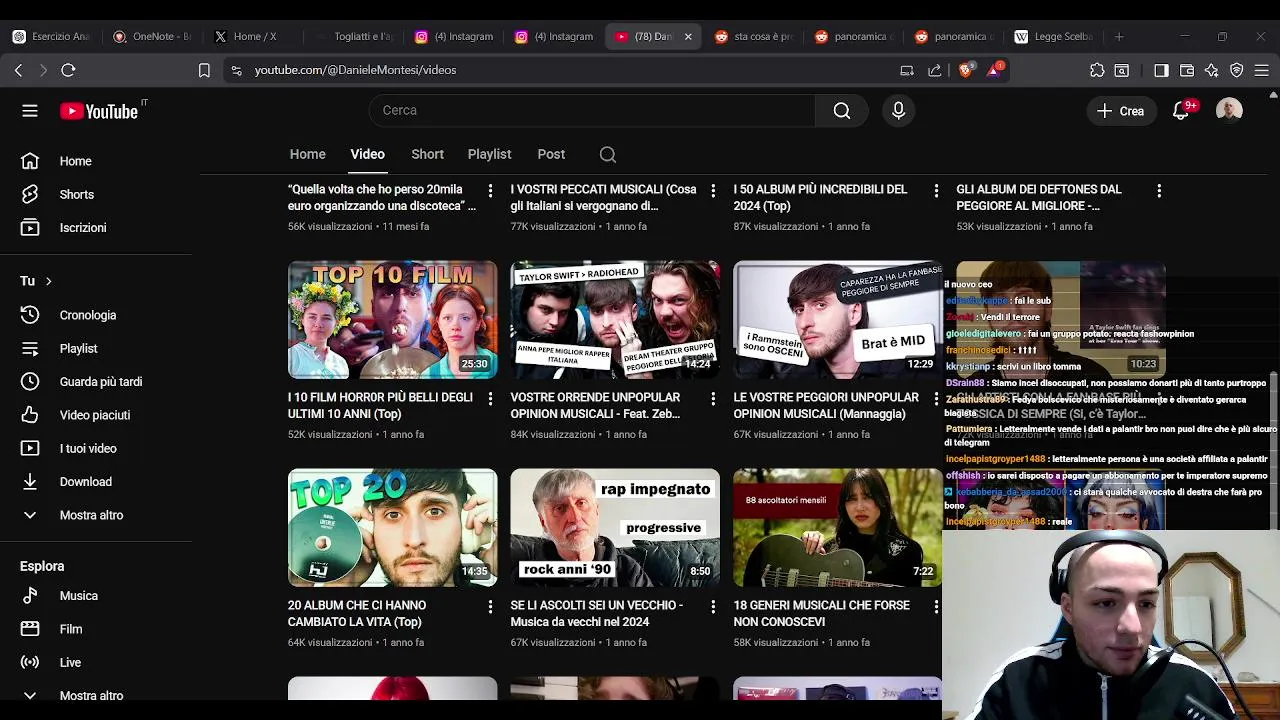Open Brave shields lion icon
Image resolution: width=1280 pixels, height=720 pixels.
point(965,70)
